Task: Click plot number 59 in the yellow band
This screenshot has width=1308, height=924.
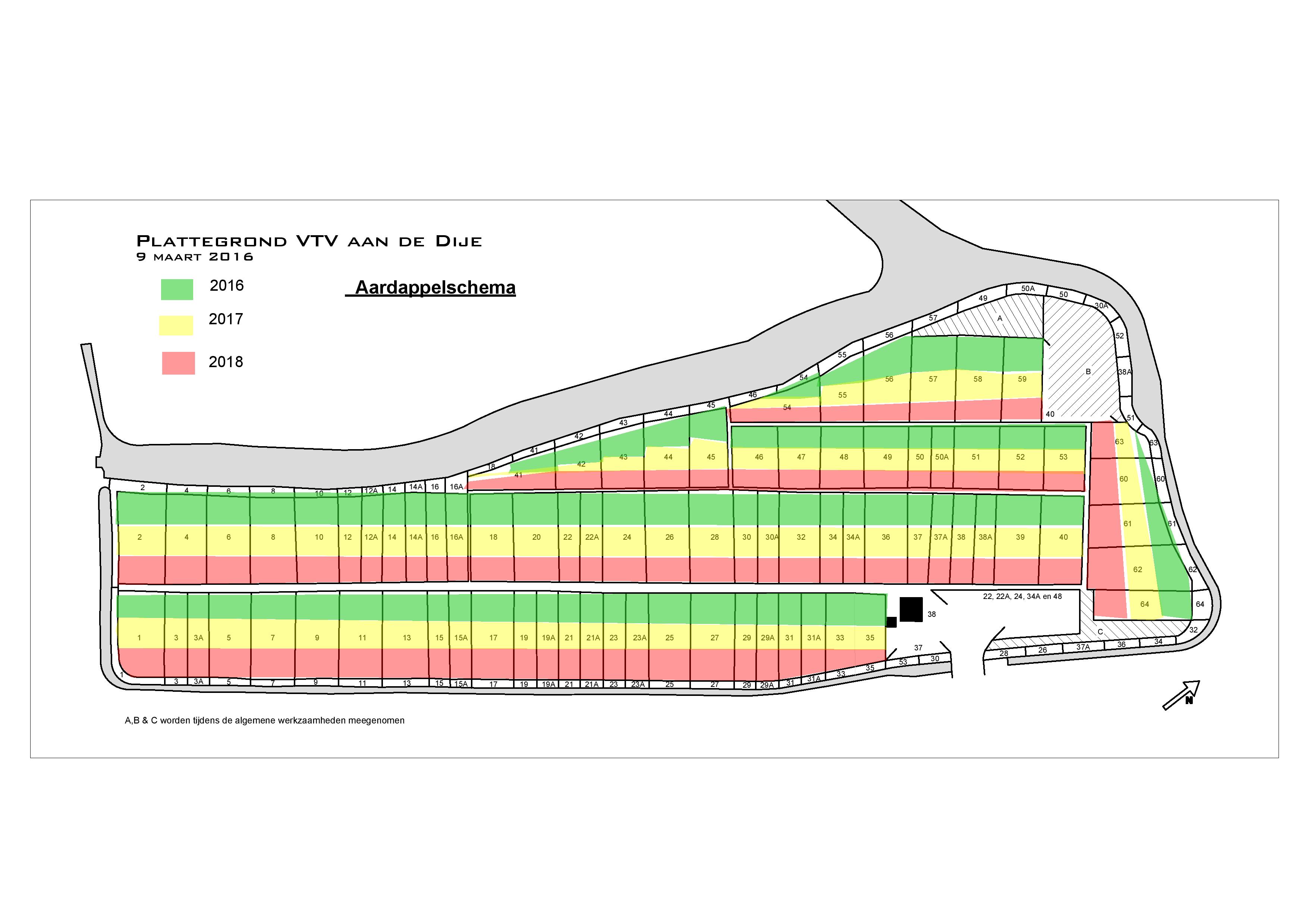Action: 1022,379
